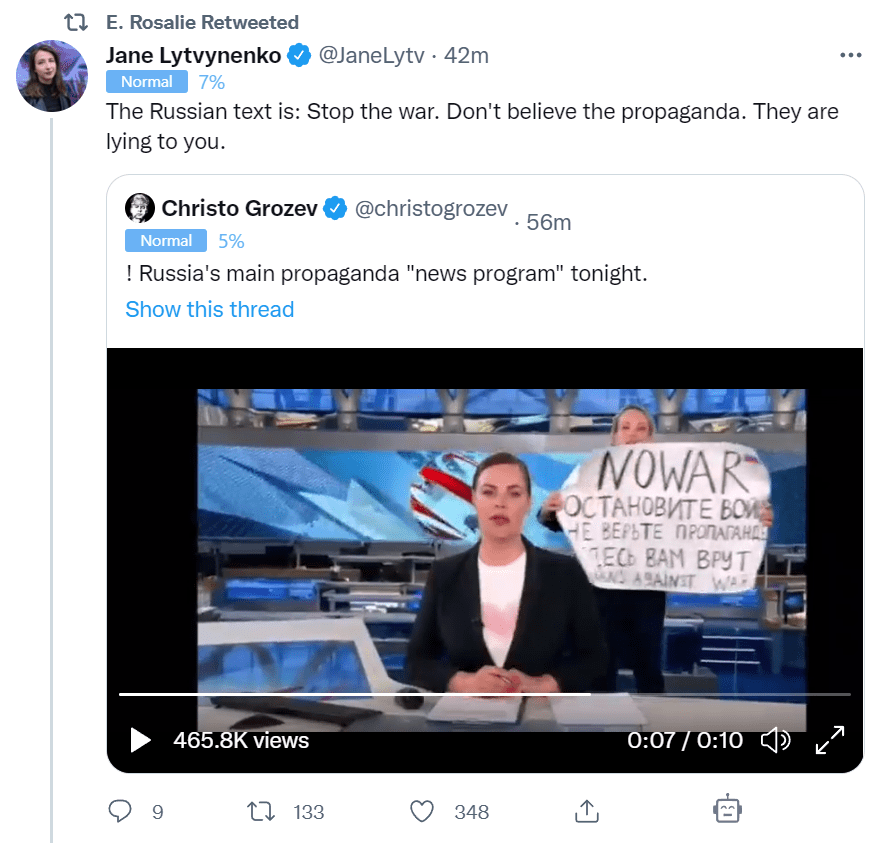Screen dimensions: 879x843
Task: Click the Normal badge next to 7%
Action: point(146,82)
